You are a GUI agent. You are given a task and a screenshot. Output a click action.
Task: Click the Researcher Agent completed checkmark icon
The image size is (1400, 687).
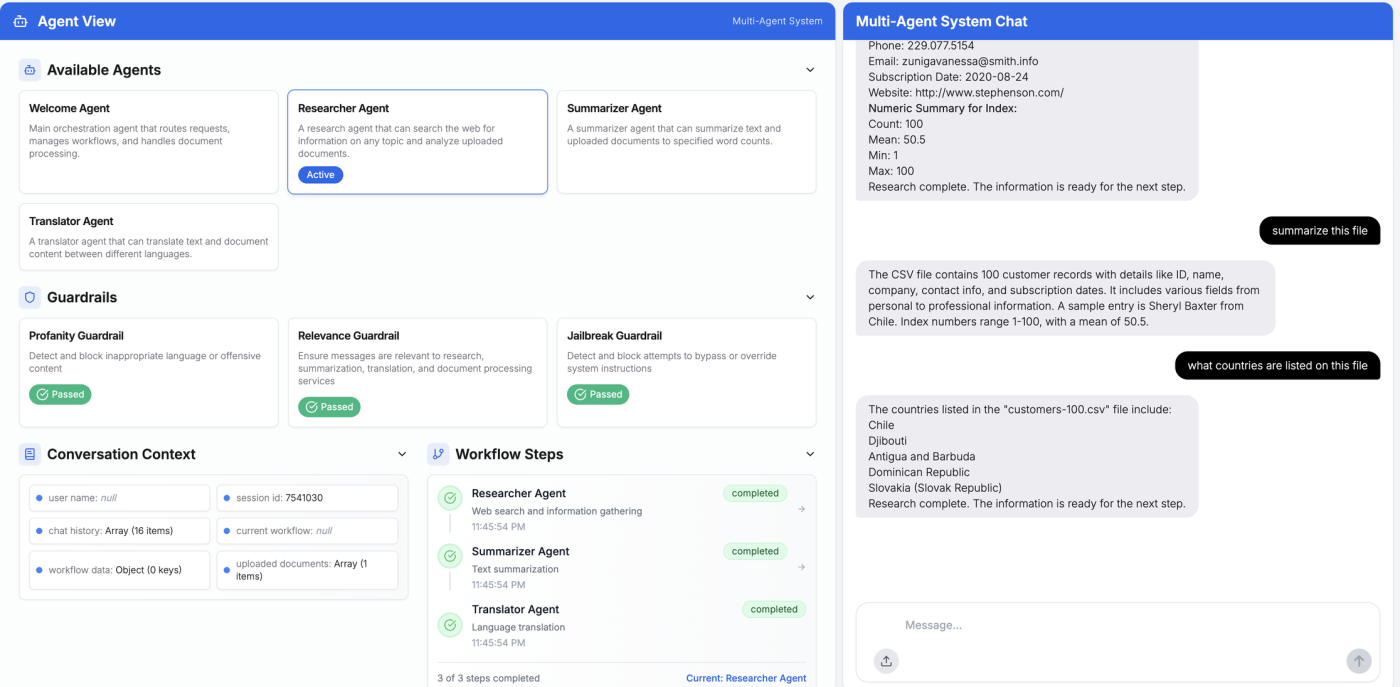(449, 497)
